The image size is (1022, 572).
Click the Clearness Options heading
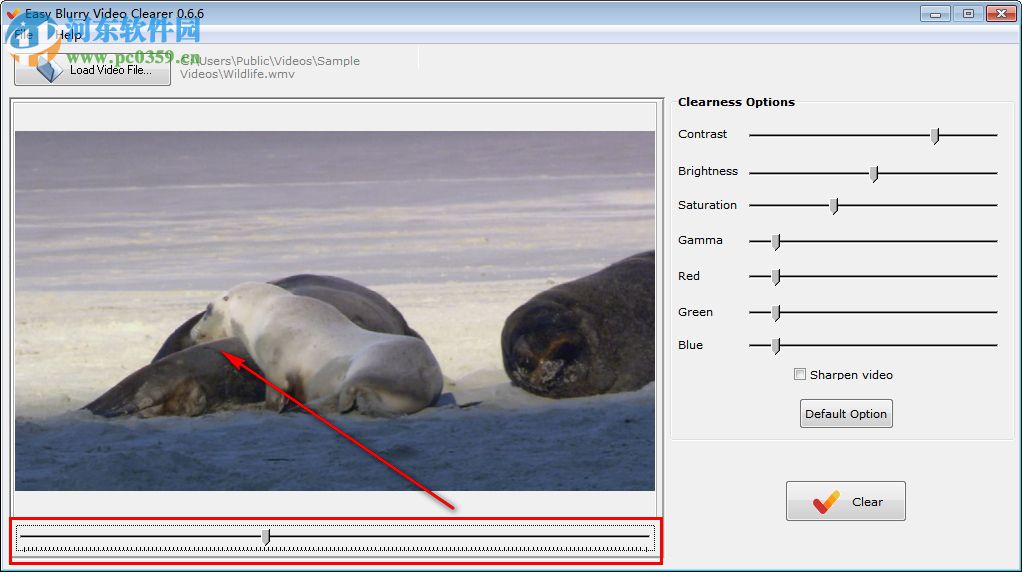coord(737,102)
